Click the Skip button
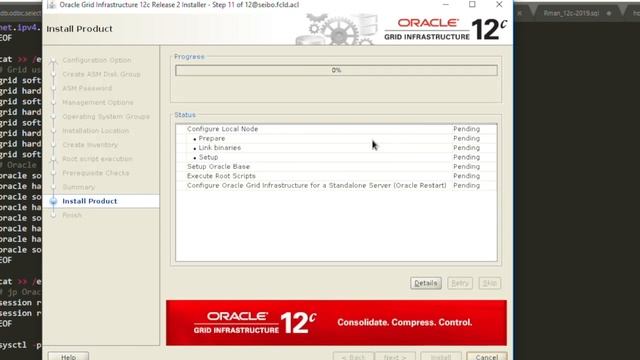This screenshot has height=360, width=640. point(489,283)
